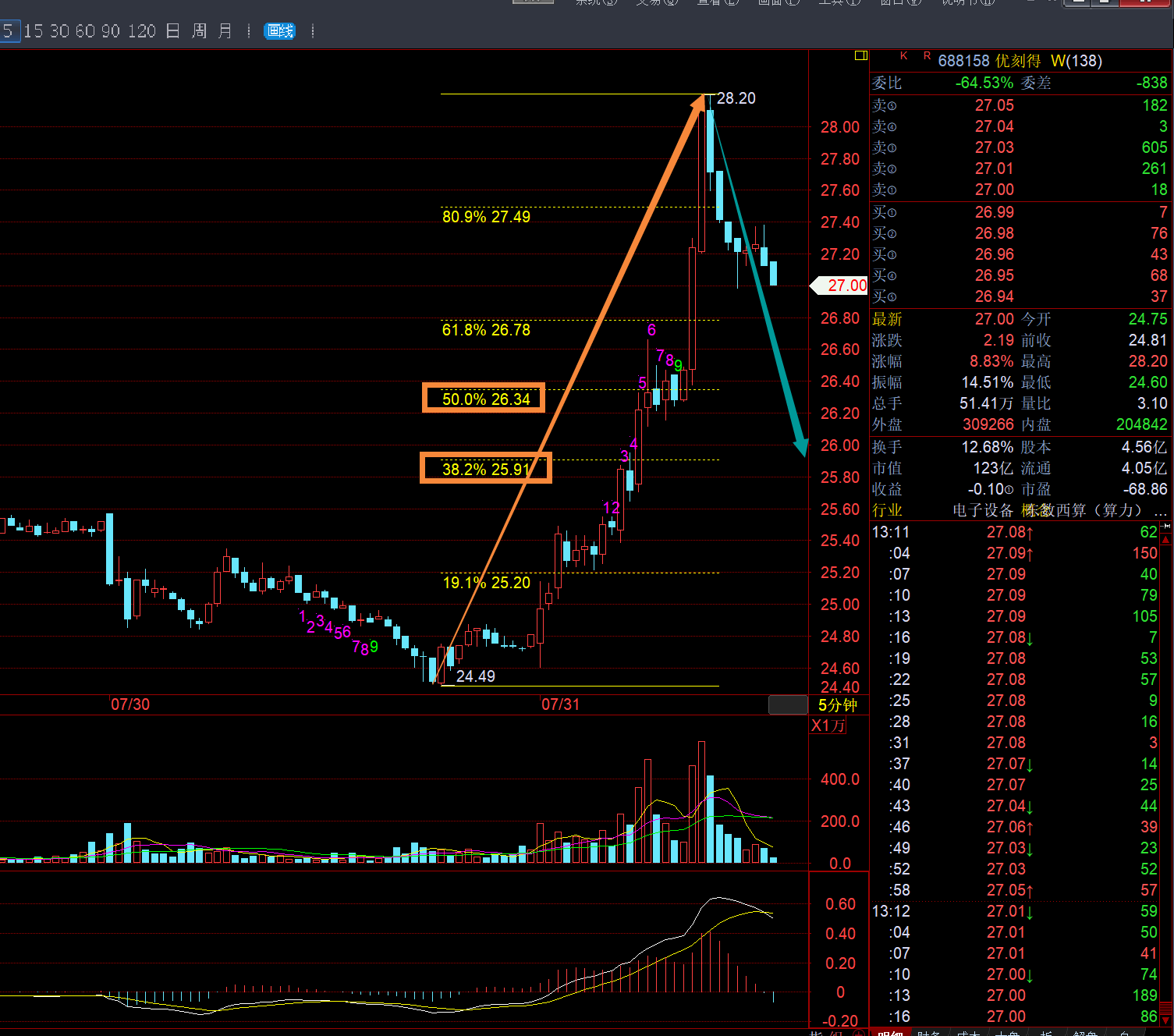Viewport: 1174px width, 1036px height.
Task: Click the 量比 value 3.10
Action: (x=1153, y=403)
